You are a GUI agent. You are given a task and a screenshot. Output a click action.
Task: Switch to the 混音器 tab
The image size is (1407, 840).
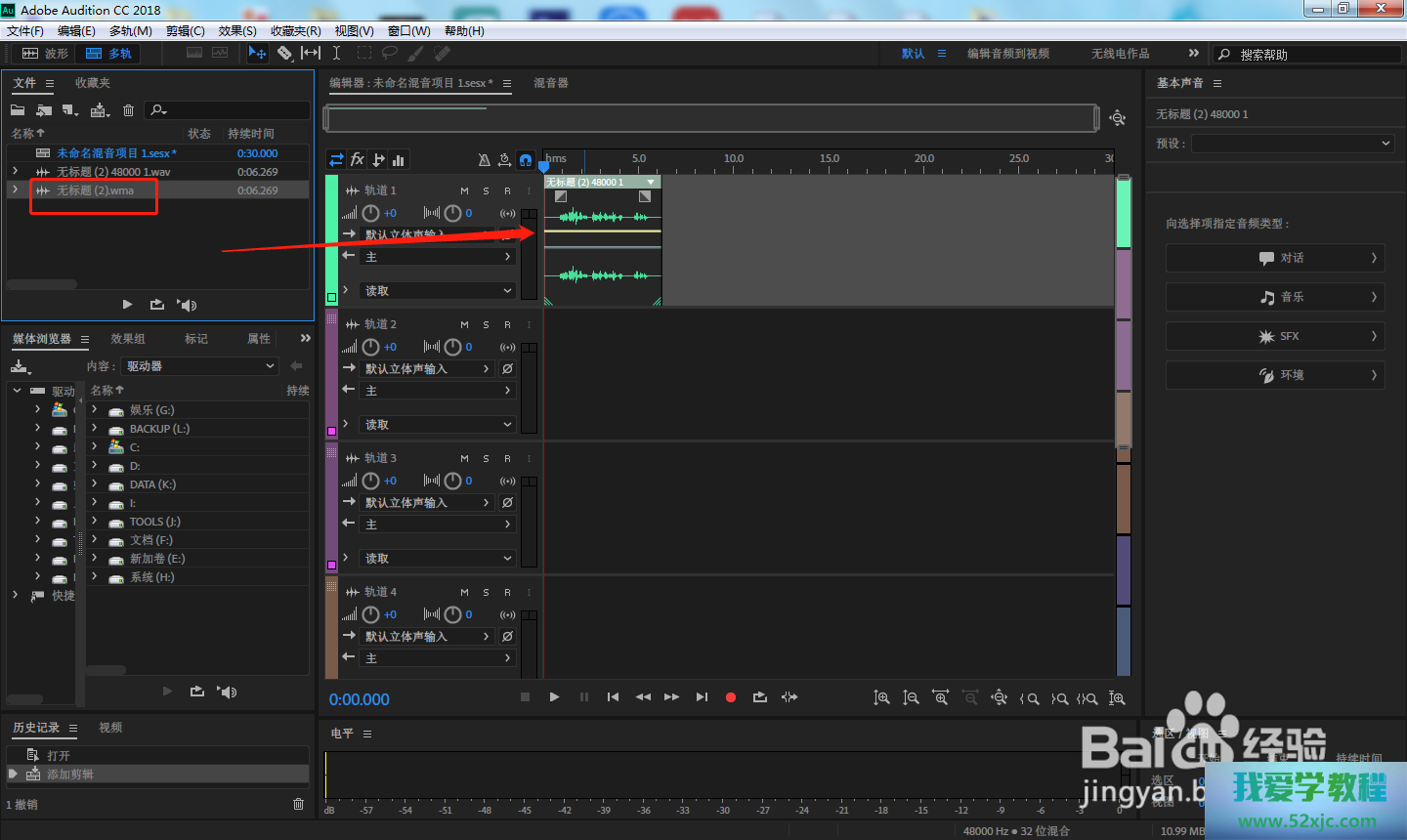click(551, 83)
